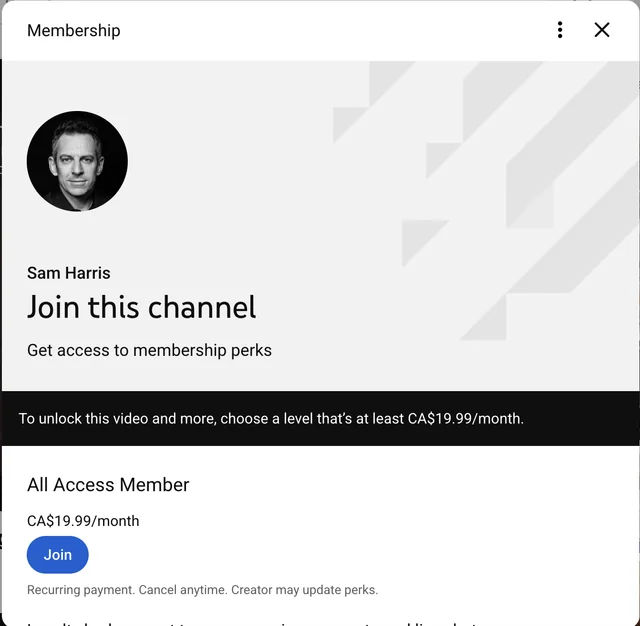This screenshot has height=626, width=640.
Task: Click the Creator may update perks phrase
Action: tap(304, 590)
